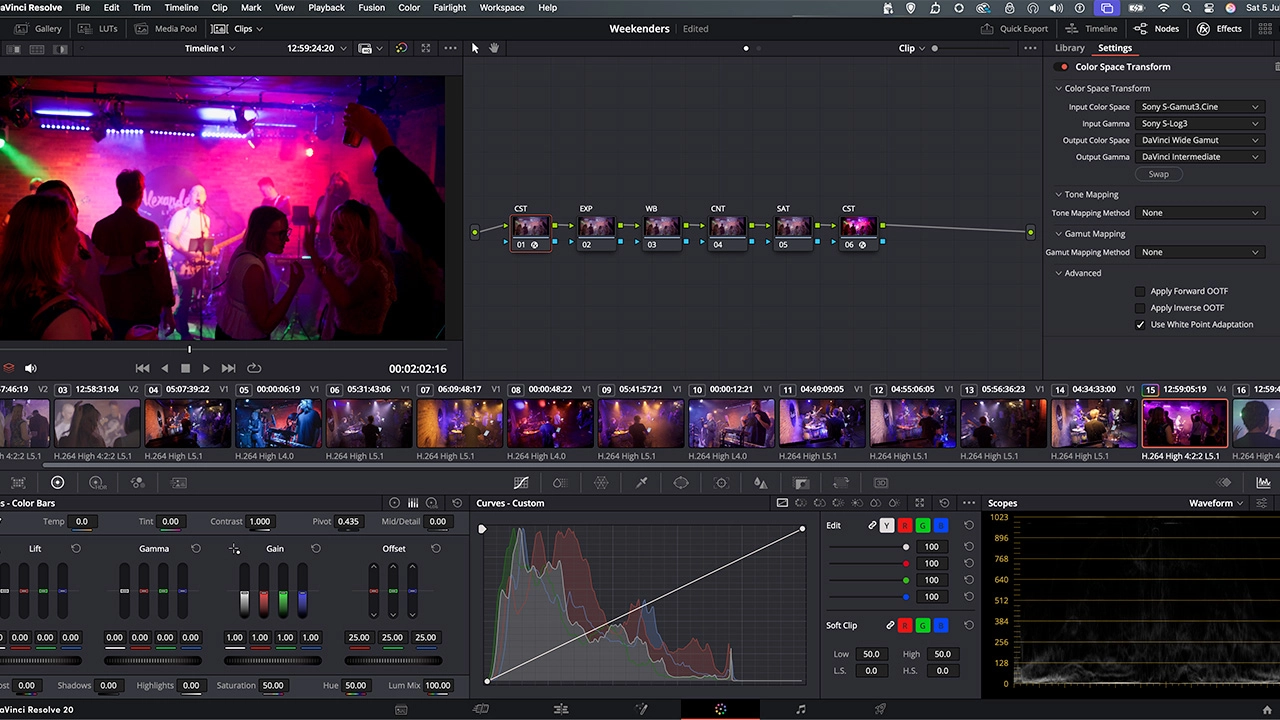The width and height of the screenshot is (1280, 720).
Task: Open the timecode 12:59:24:20 dropdown
Action: click(x=317, y=48)
